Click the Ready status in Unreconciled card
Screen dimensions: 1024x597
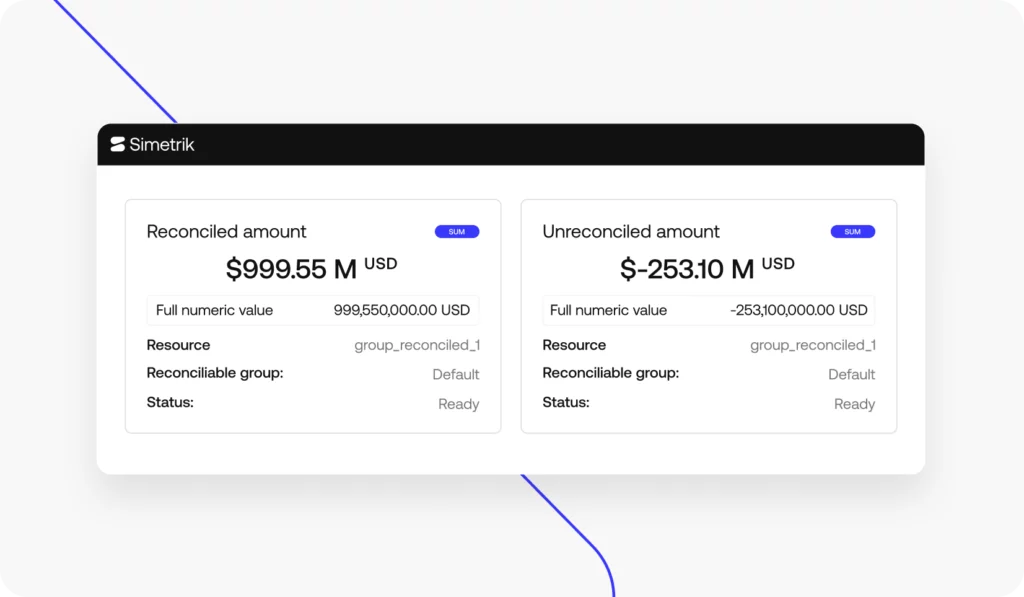[854, 404]
